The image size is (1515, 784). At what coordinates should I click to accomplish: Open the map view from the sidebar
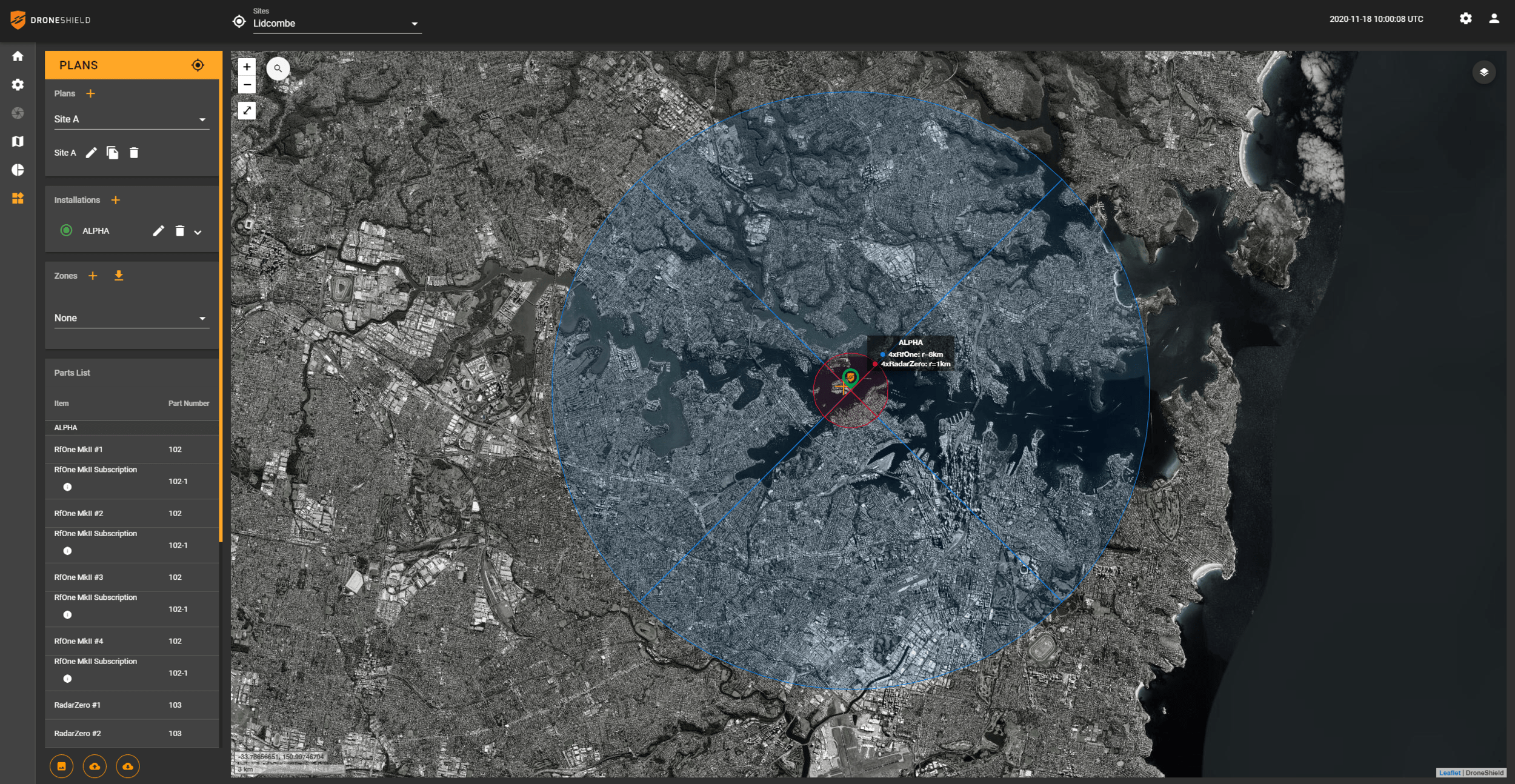[18, 141]
